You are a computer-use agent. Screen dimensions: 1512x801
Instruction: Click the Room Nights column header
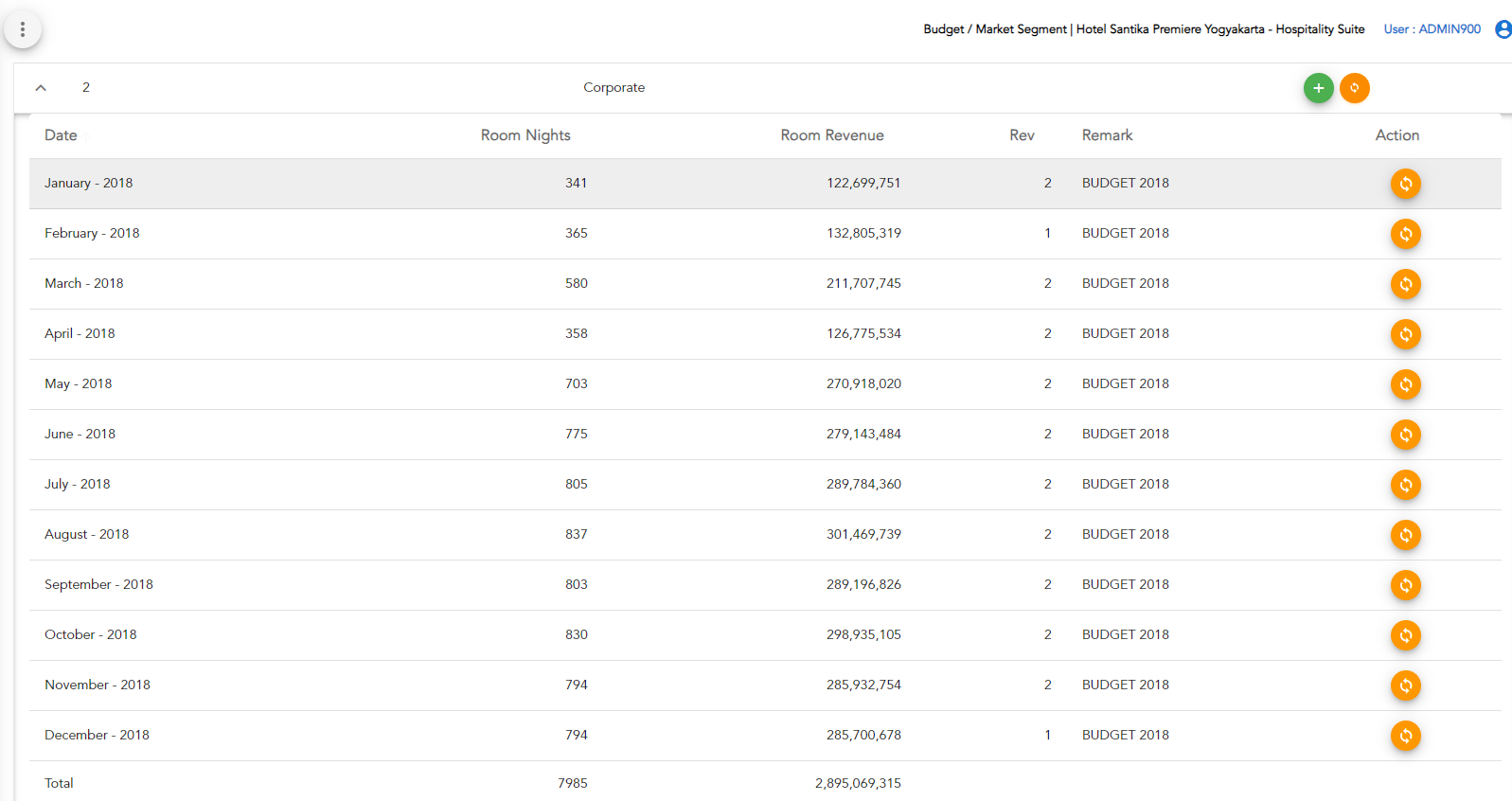tap(525, 135)
